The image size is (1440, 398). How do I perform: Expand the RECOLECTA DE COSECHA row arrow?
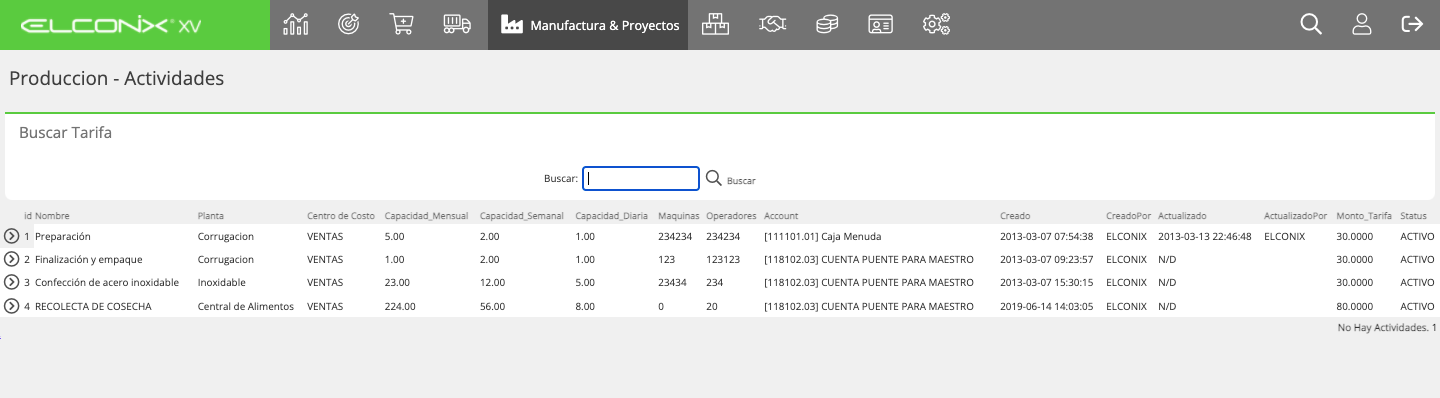coord(11,306)
